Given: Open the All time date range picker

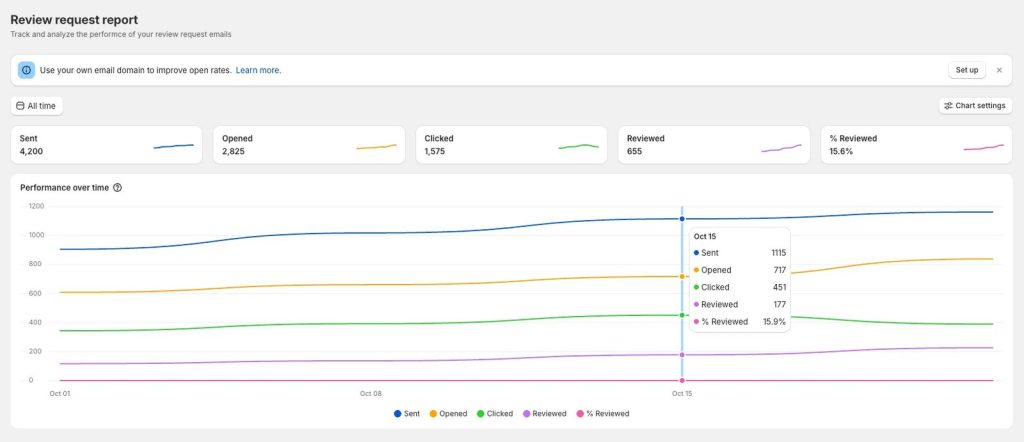Looking at the screenshot, I should (x=36, y=105).
